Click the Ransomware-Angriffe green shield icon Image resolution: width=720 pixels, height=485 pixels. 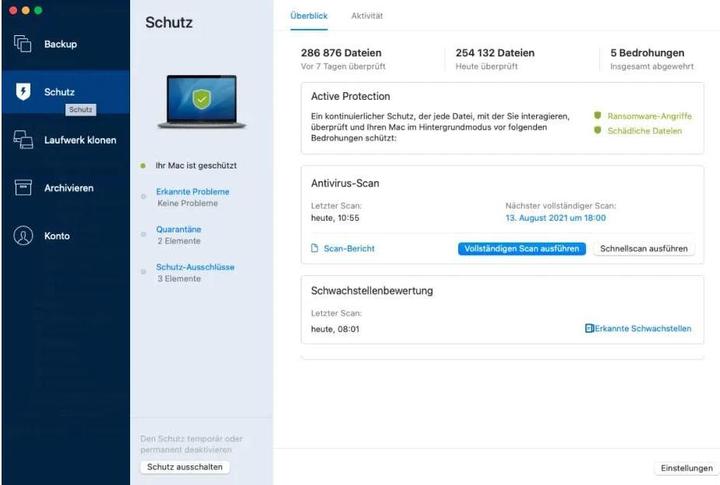click(x=597, y=115)
